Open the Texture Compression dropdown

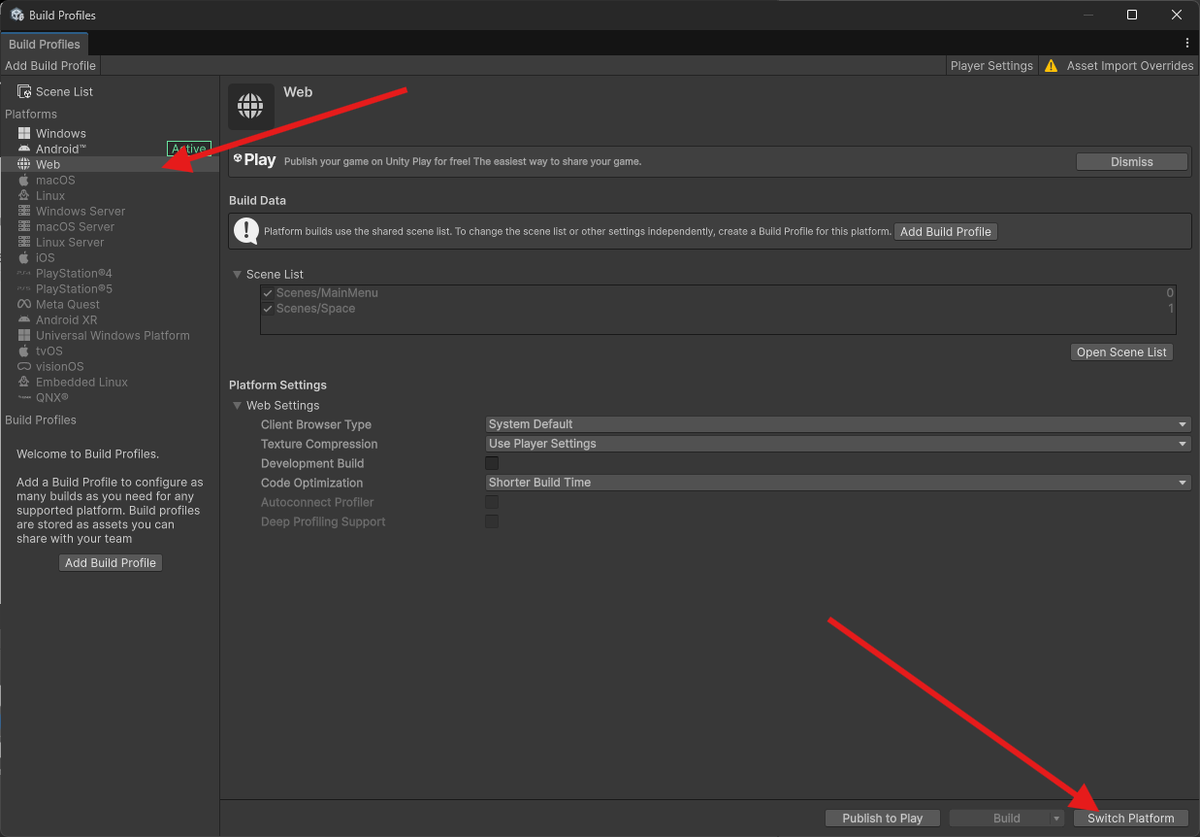838,444
